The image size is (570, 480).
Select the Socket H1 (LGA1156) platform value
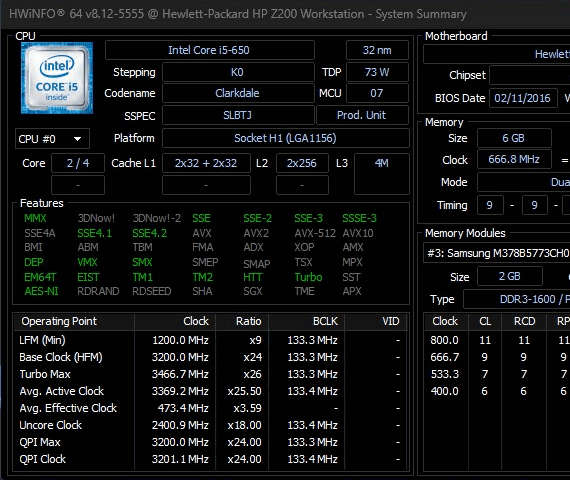(286, 138)
